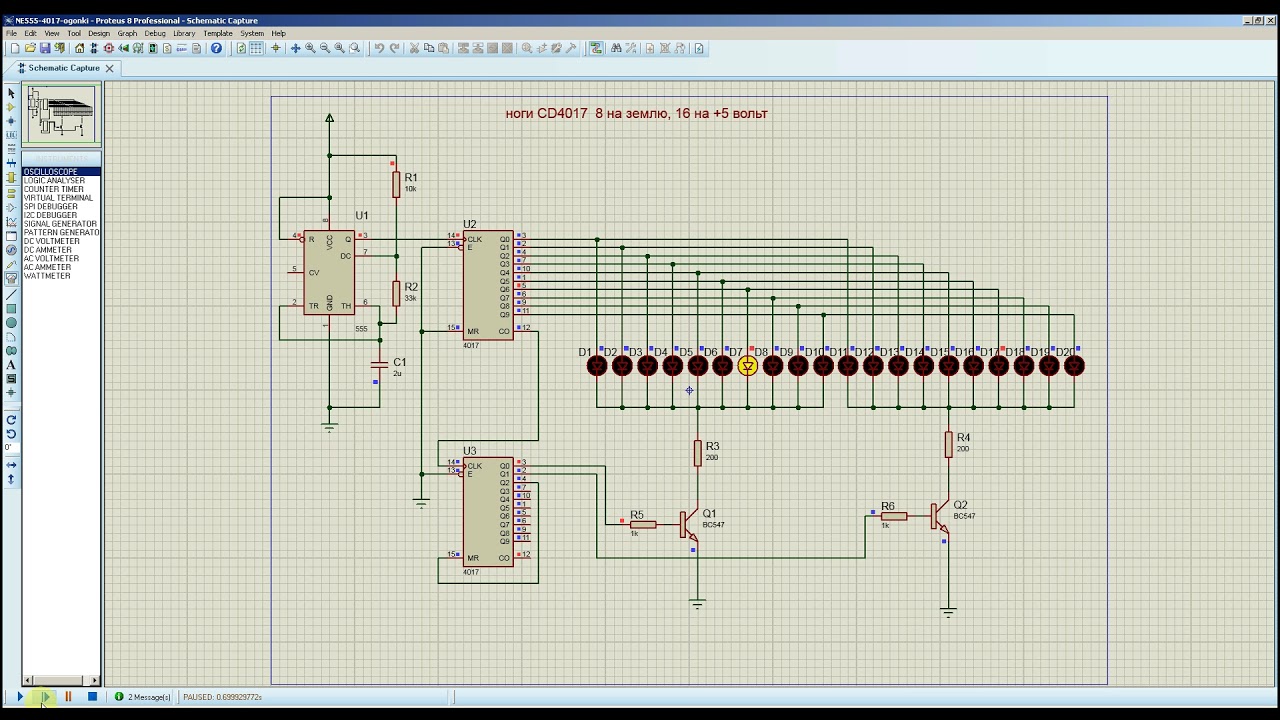The height and width of the screenshot is (720, 1280).
Task: Select the 2D Graphics Text tool
Action: 11,365
